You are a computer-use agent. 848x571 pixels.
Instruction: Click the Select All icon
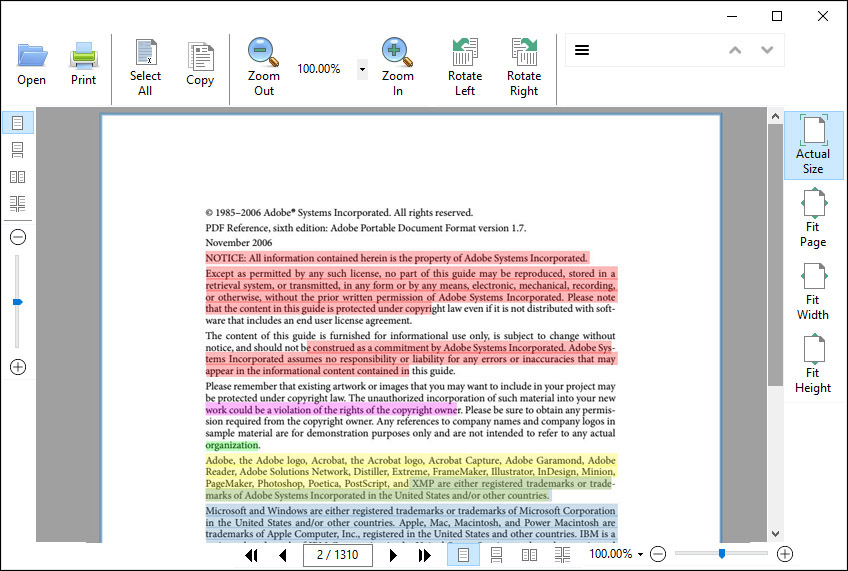point(145,55)
